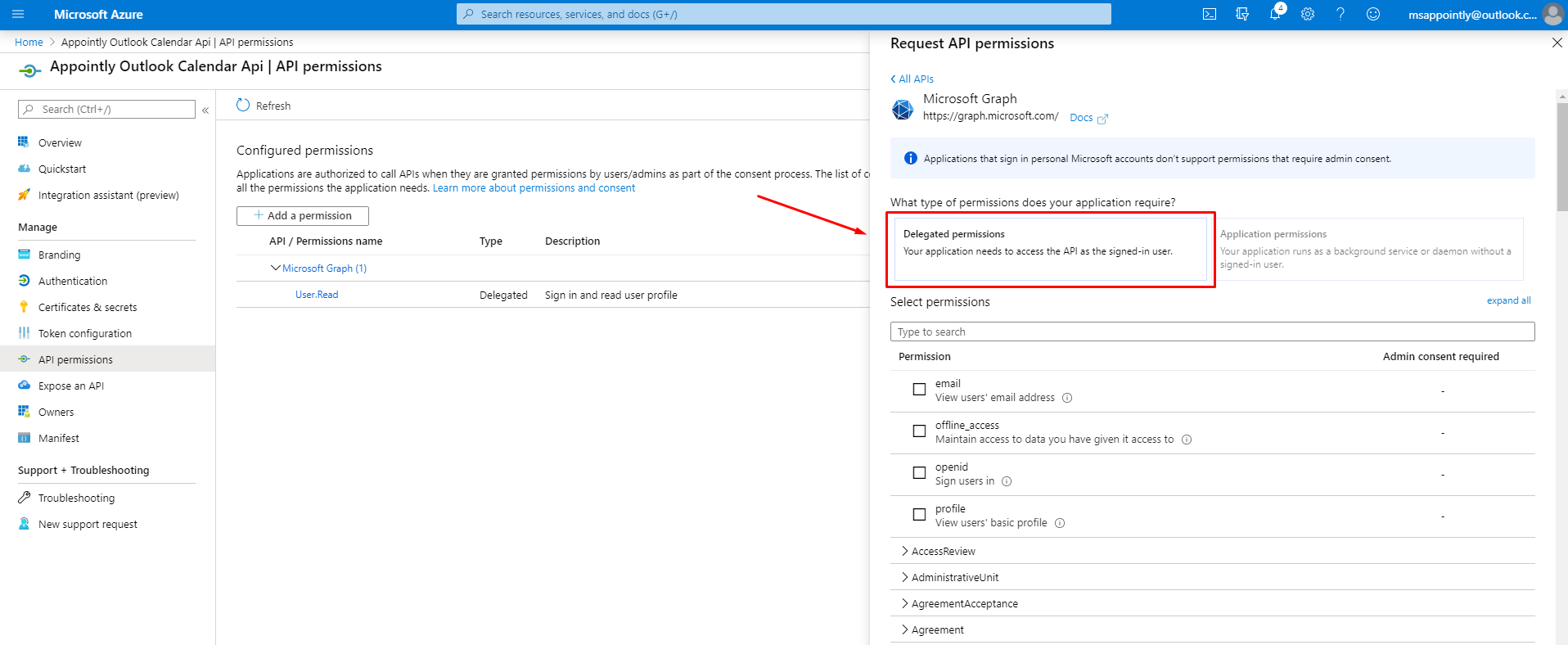Open the Docs link for Microsoft Graph

click(x=1081, y=118)
